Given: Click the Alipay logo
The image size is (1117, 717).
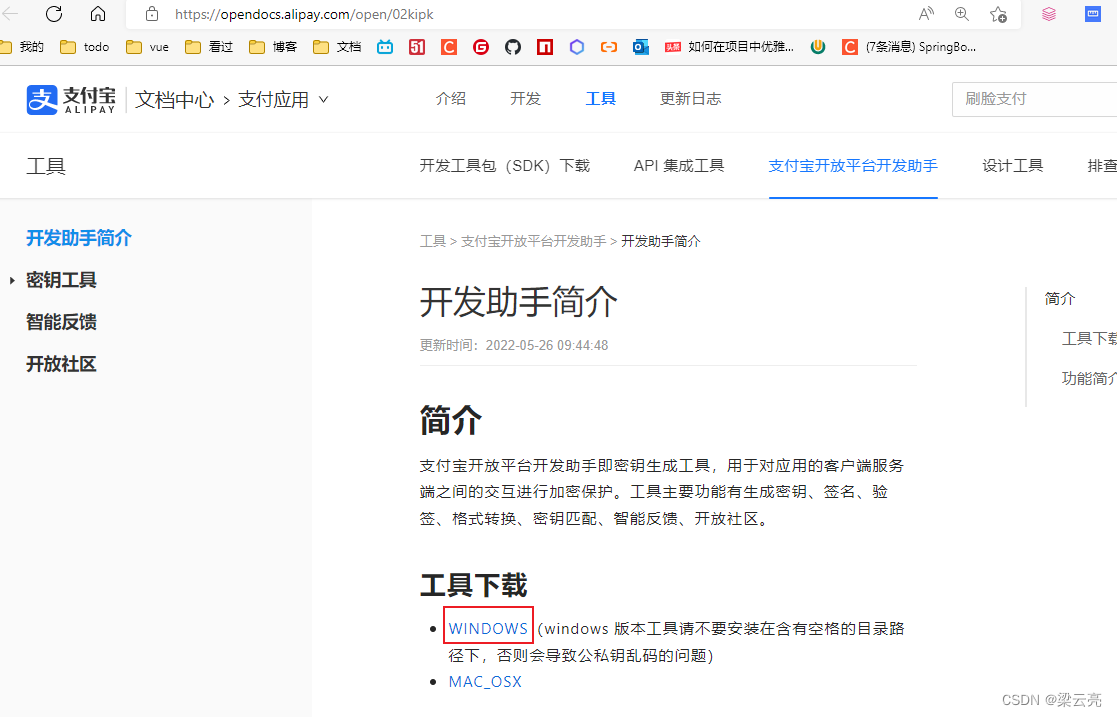Looking at the screenshot, I should 71,99.
